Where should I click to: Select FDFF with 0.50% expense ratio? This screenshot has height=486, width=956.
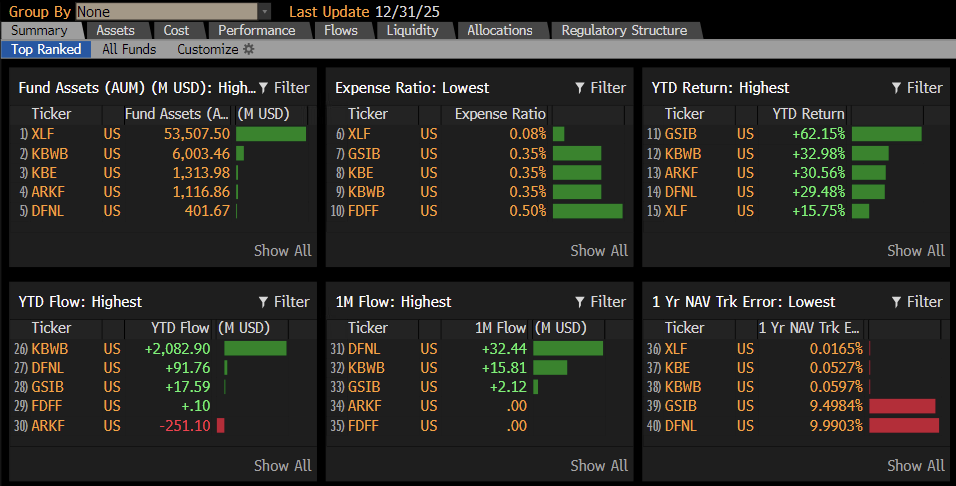click(x=363, y=211)
